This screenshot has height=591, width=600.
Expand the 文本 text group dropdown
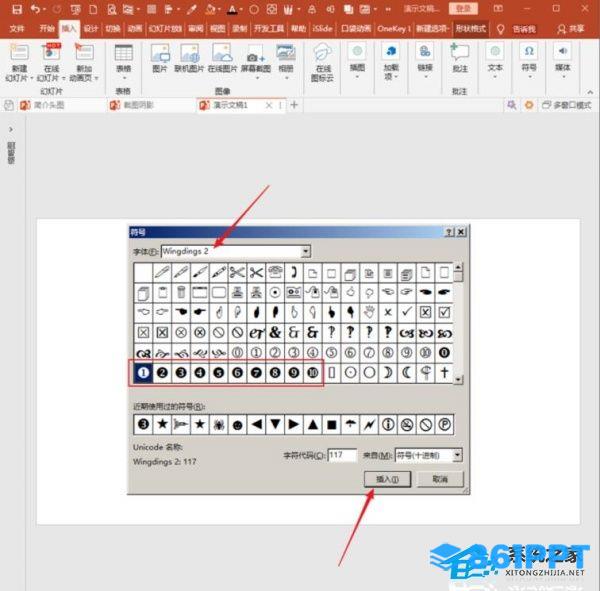(x=495, y=77)
